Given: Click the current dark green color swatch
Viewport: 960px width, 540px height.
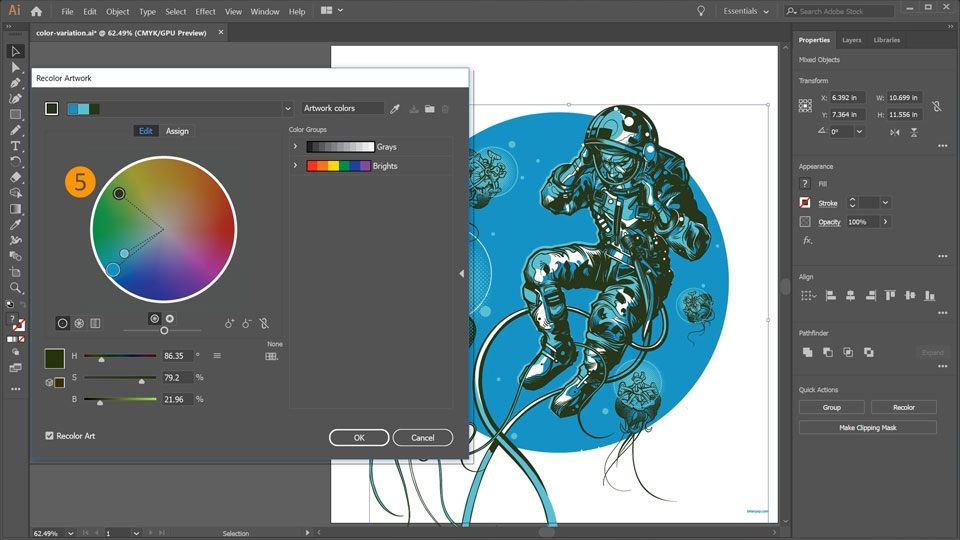Looking at the screenshot, I should click(x=54, y=358).
